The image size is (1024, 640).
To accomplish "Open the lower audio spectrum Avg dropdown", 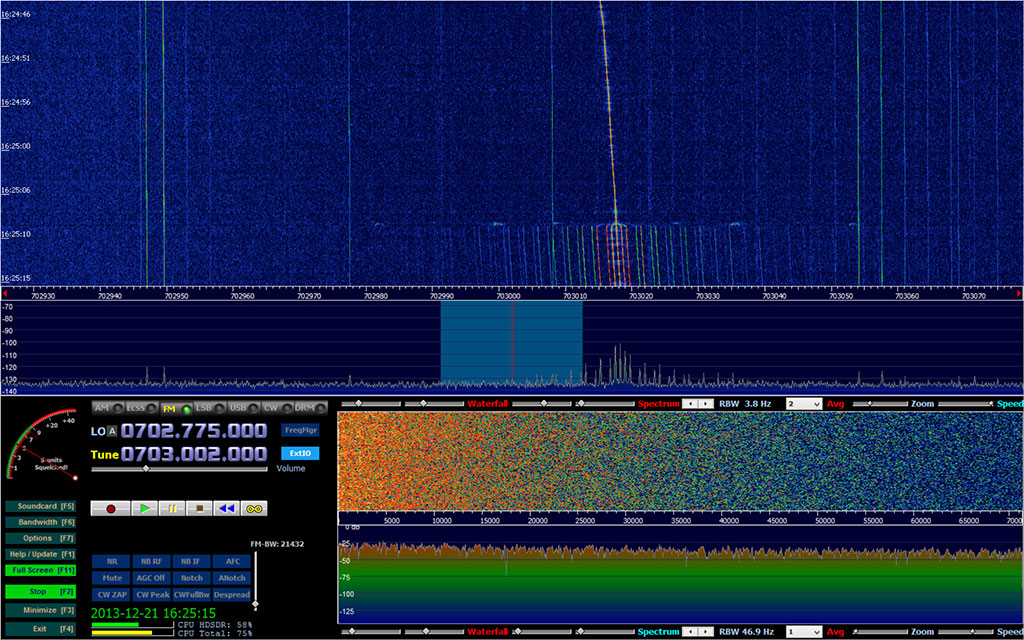I will coord(804,632).
